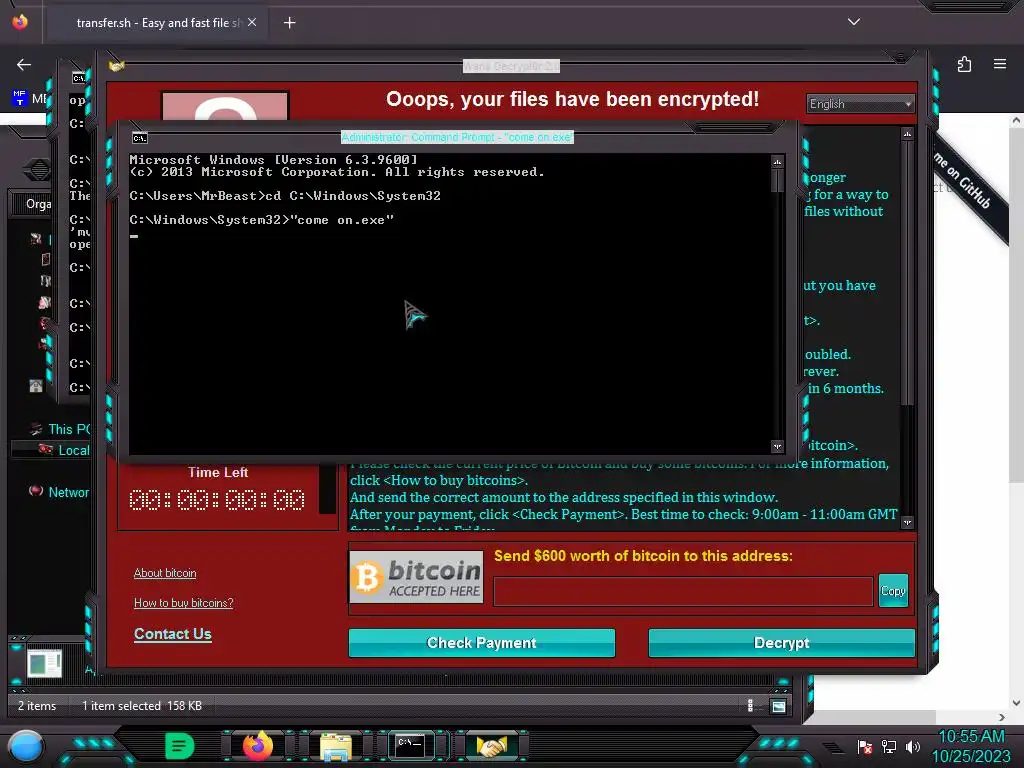1024x768 pixels.
Task: Open the Start orb
Action: tap(26, 747)
